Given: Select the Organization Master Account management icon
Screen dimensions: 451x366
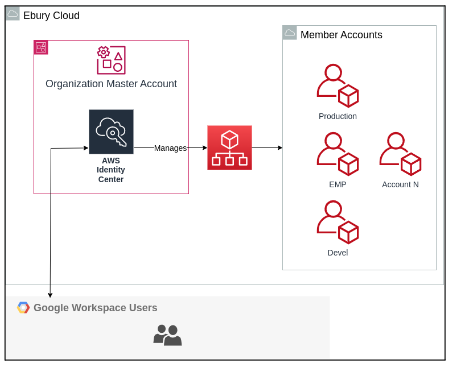Looking at the screenshot, I should coord(111,60).
